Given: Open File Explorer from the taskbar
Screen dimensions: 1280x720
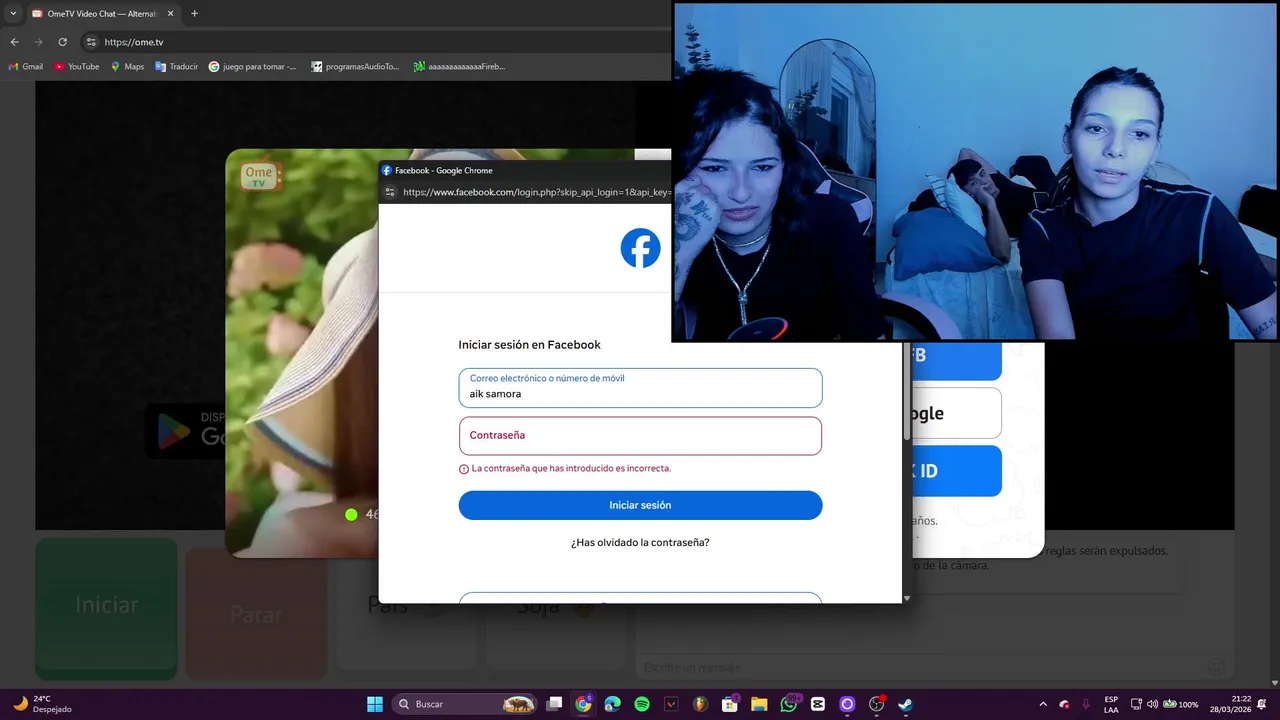Looking at the screenshot, I should click(x=759, y=704).
